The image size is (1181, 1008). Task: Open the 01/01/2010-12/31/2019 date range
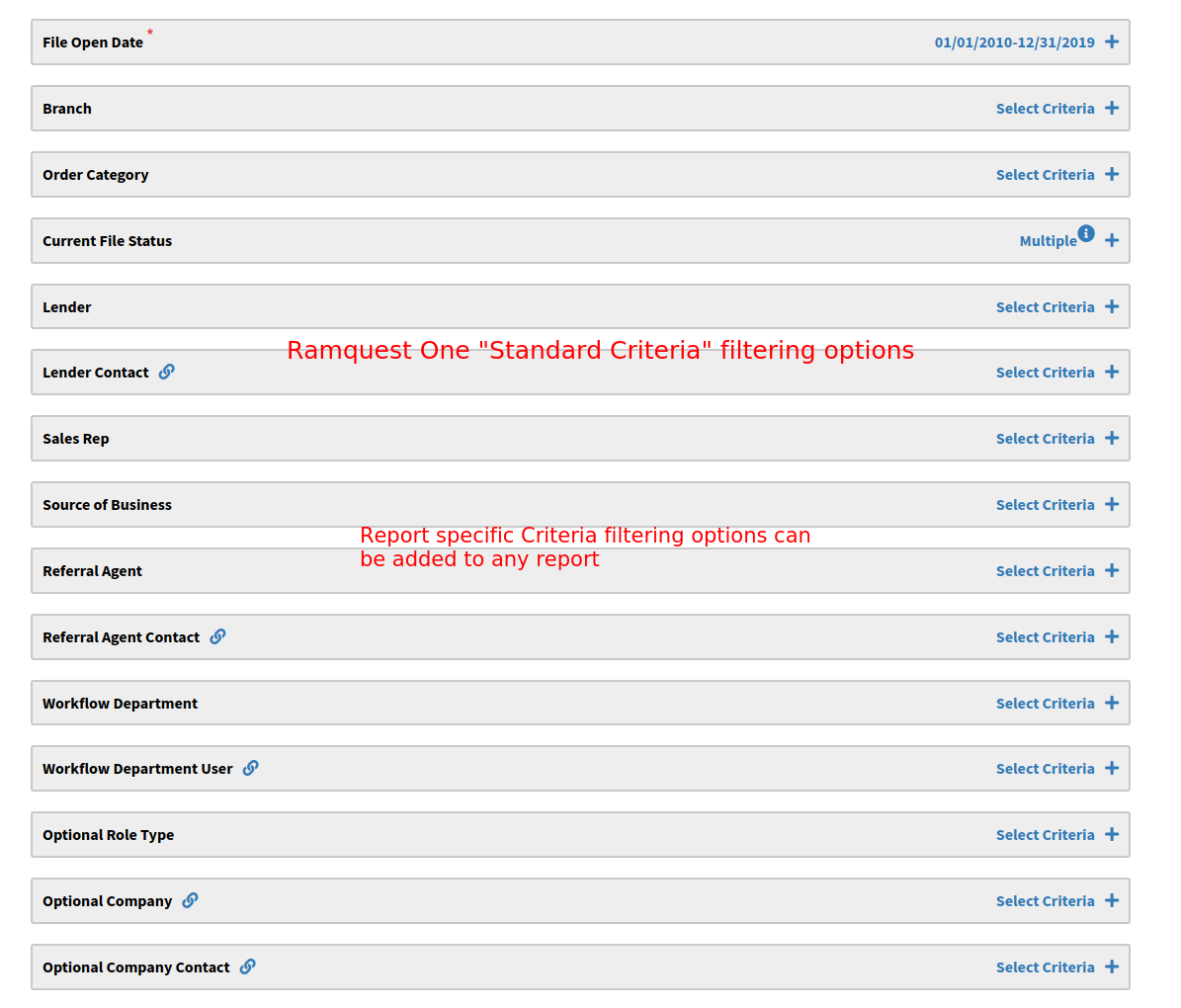tap(1015, 42)
